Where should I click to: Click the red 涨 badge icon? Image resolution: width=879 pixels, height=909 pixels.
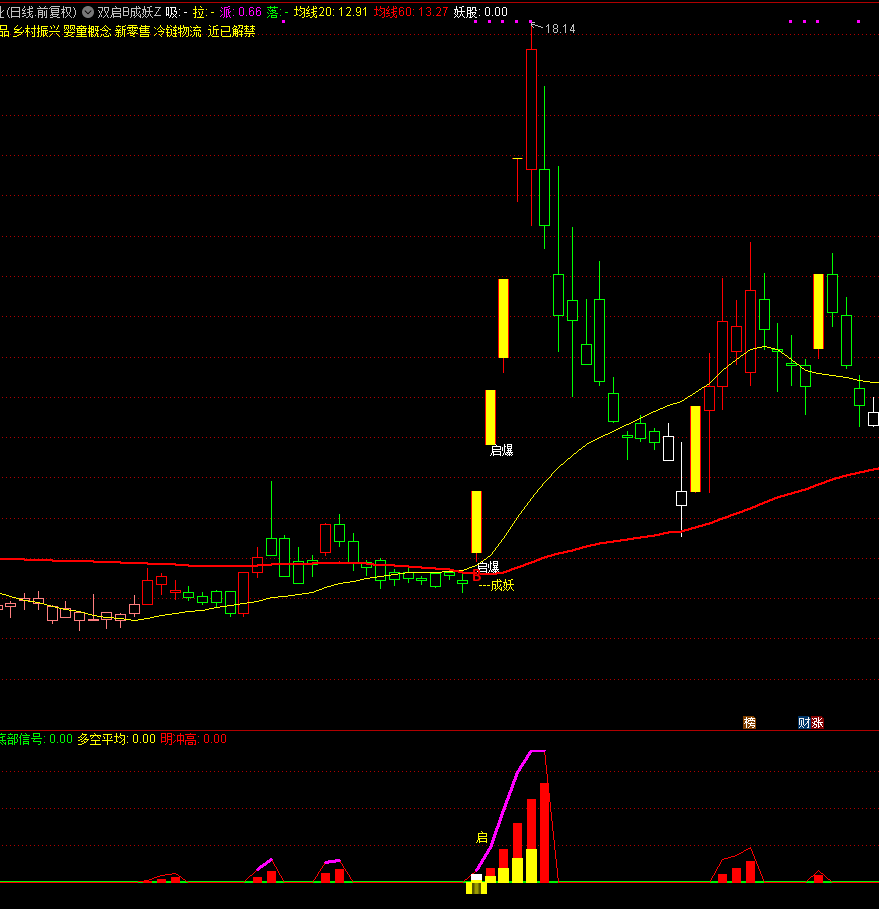(817, 722)
